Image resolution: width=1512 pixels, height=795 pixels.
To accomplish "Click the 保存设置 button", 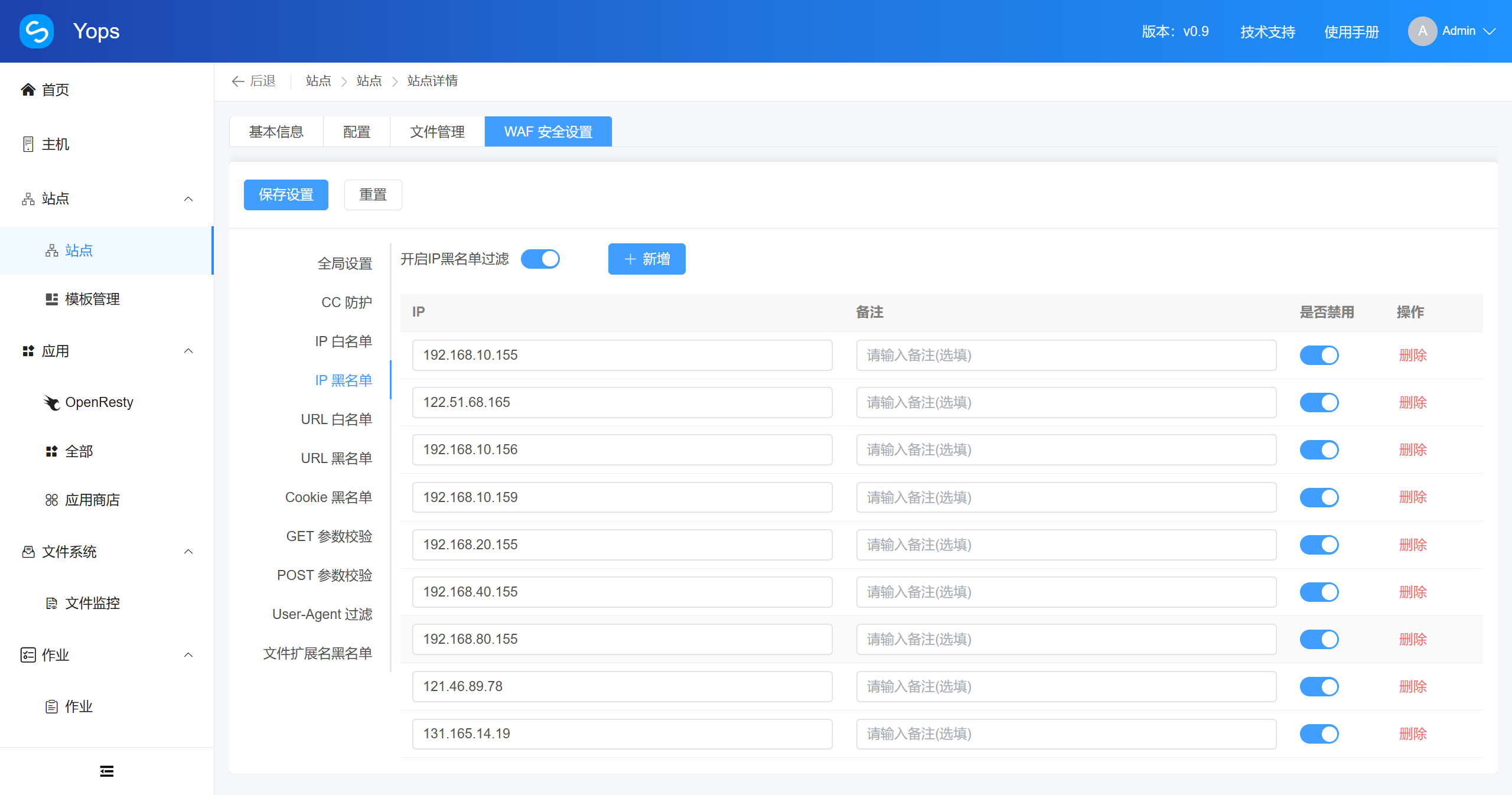I will pos(286,195).
